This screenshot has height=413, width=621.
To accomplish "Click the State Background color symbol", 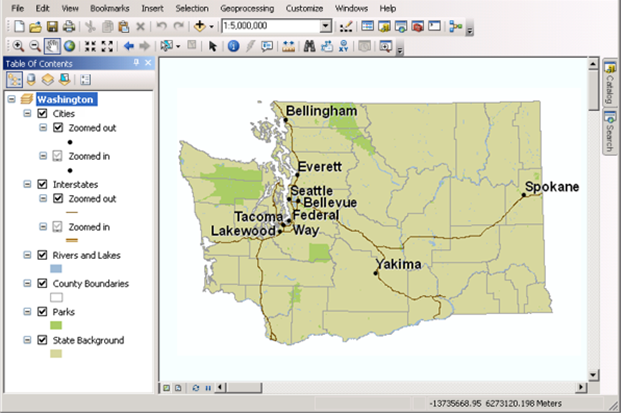I will [x=56, y=354].
